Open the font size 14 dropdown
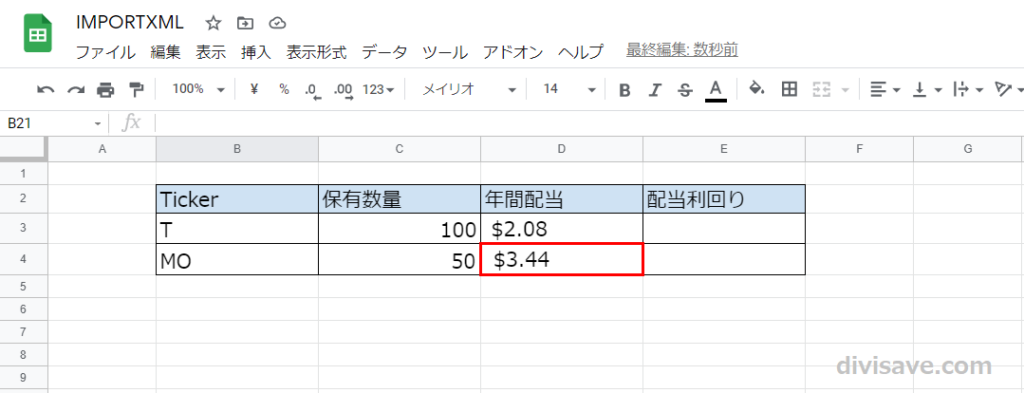The image size is (1024, 393). coord(569,89)
